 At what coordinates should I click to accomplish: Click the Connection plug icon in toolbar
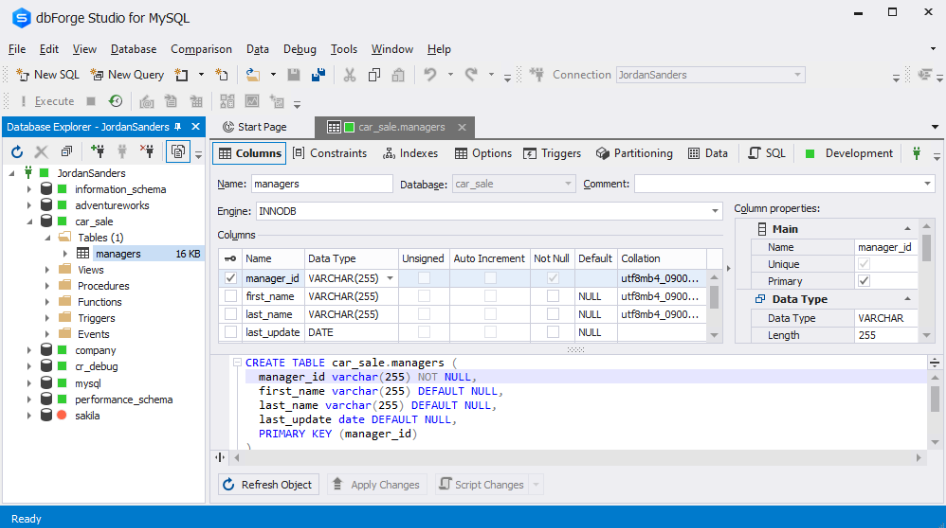(x=536, y=75)
